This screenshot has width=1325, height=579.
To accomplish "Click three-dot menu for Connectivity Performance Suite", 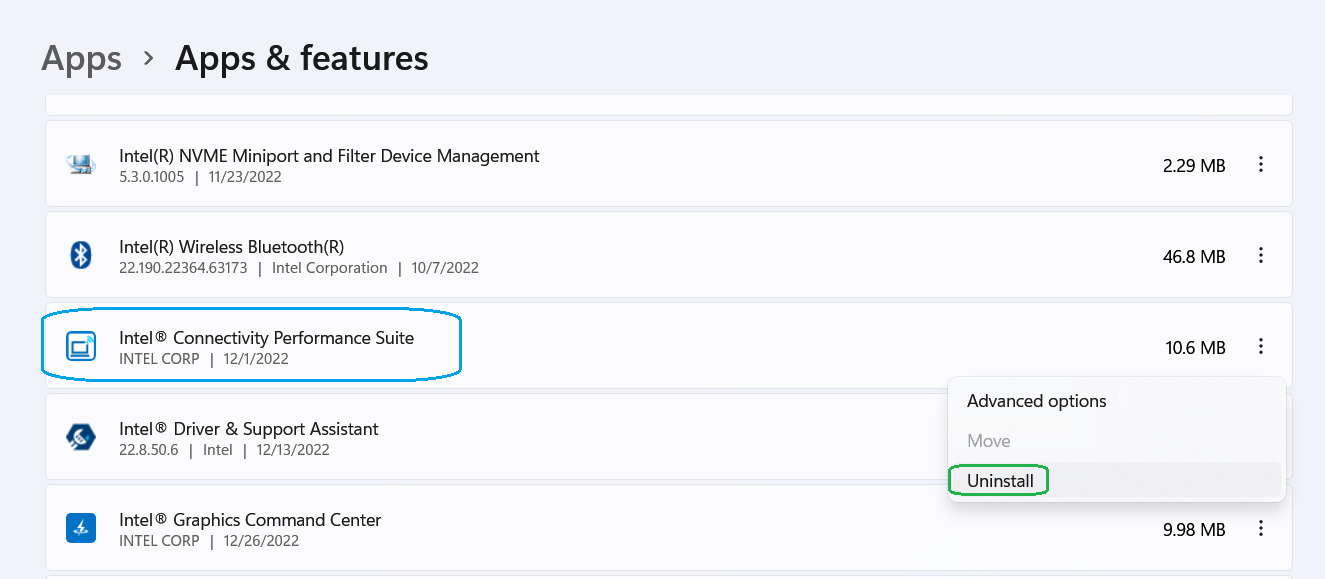I will pyautogui.click(x=1261, y=347).
